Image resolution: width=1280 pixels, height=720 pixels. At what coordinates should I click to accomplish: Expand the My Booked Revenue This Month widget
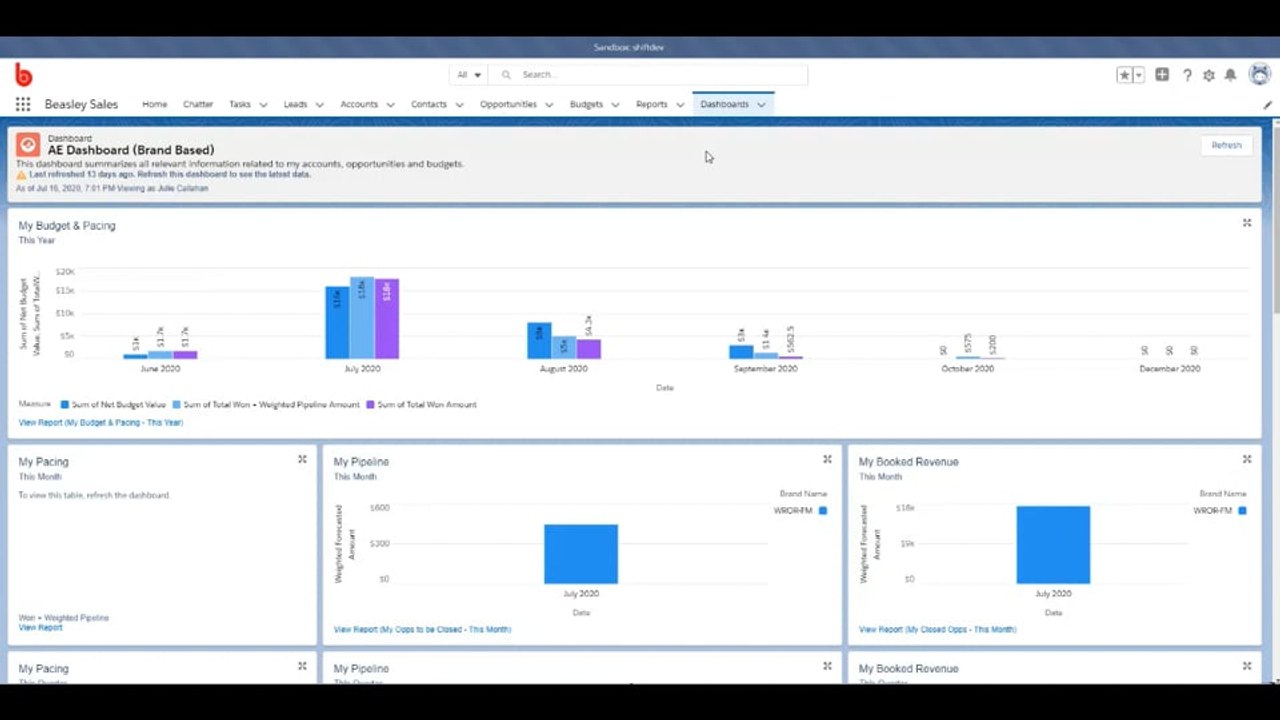pyautogui.click(x=1247, y=459)
